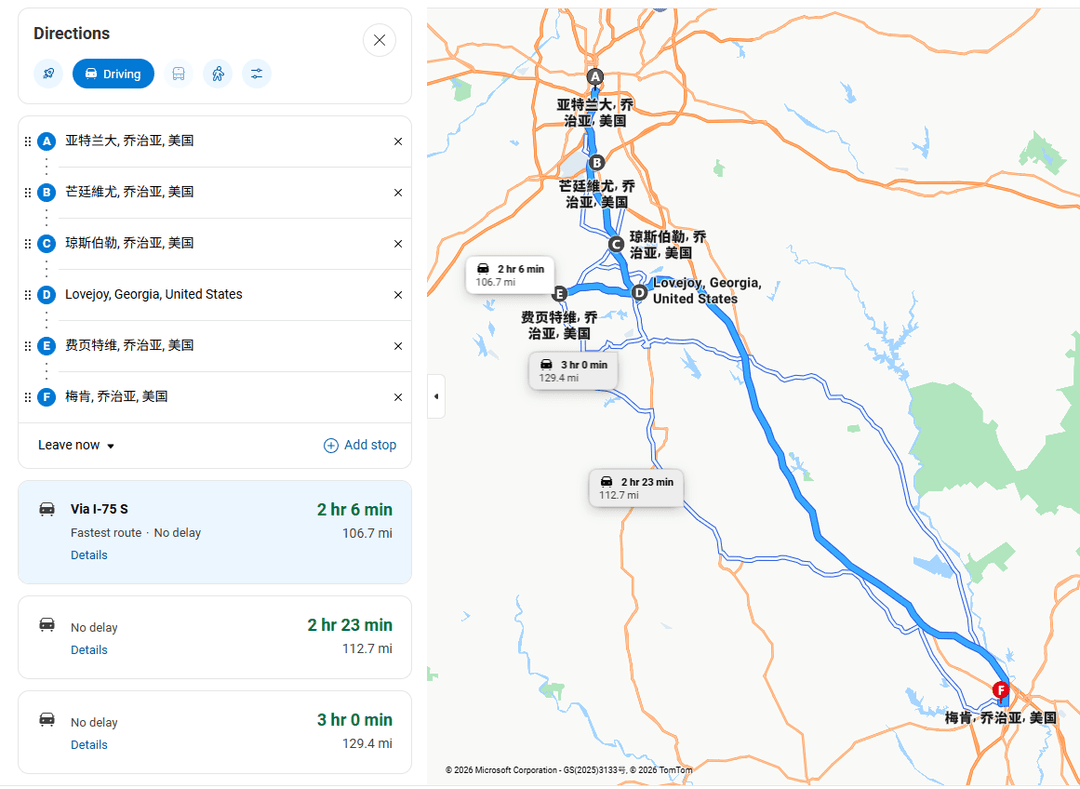Switch to transit travel mode
This screenshot has width=1080, height=789.
tap(178, 74)
